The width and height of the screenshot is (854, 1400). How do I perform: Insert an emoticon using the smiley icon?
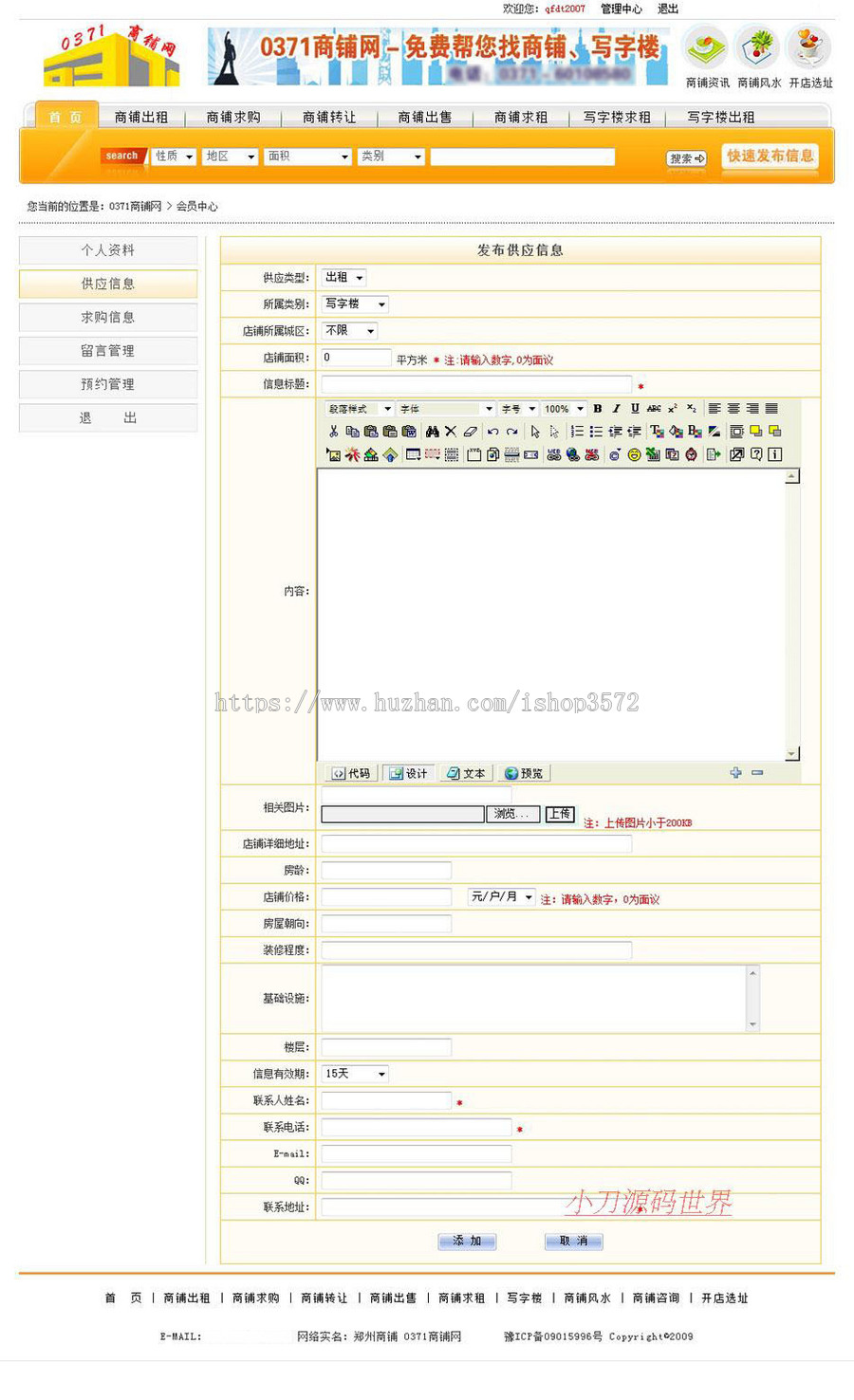pos(633,454)
